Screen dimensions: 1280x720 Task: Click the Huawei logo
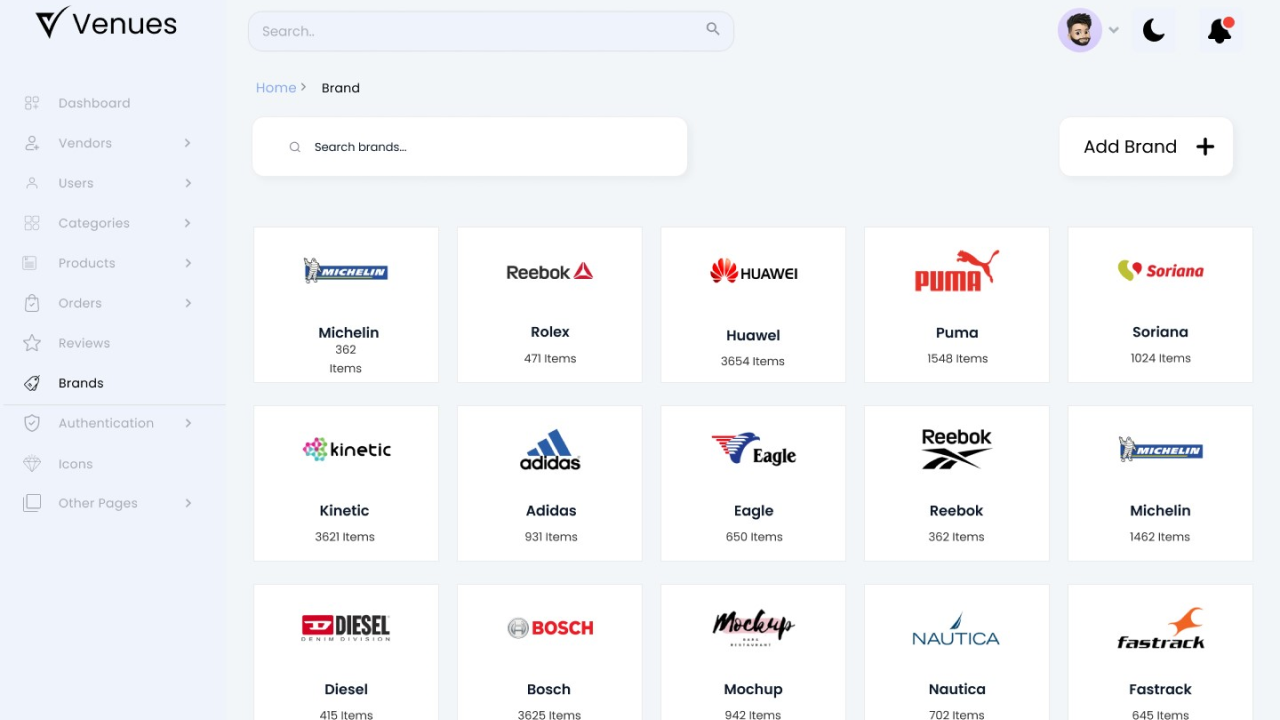pos(753,271)
